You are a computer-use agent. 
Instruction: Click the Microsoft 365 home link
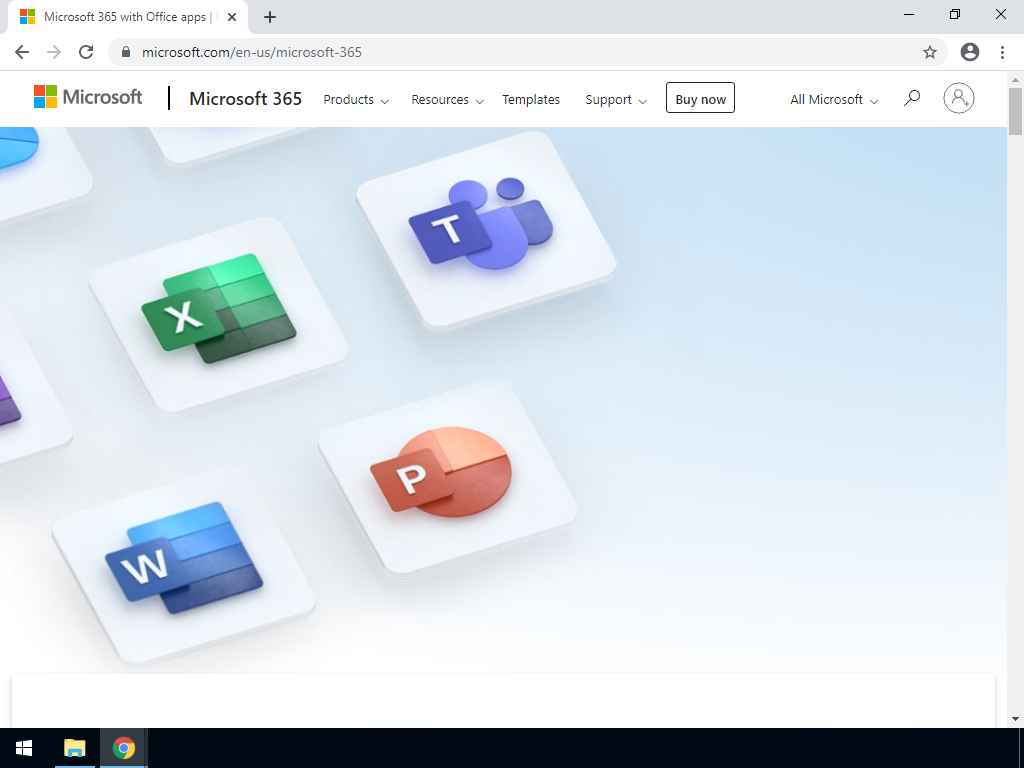[246, 99]
